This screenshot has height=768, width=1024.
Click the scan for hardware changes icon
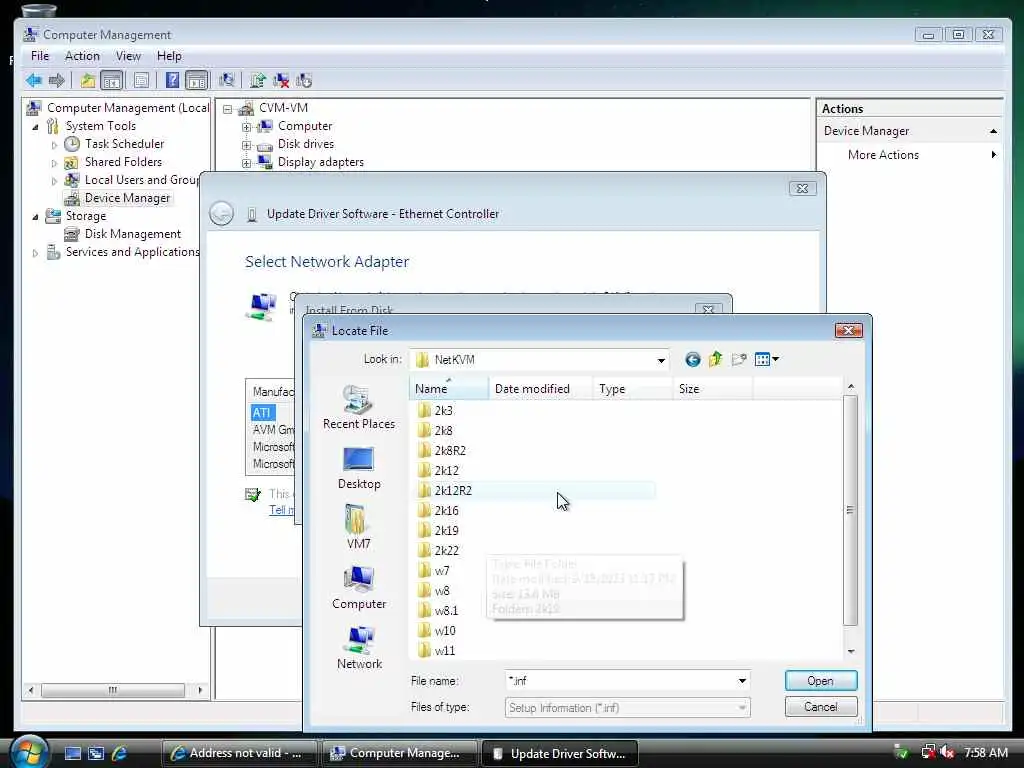click(x=227, y=80)
